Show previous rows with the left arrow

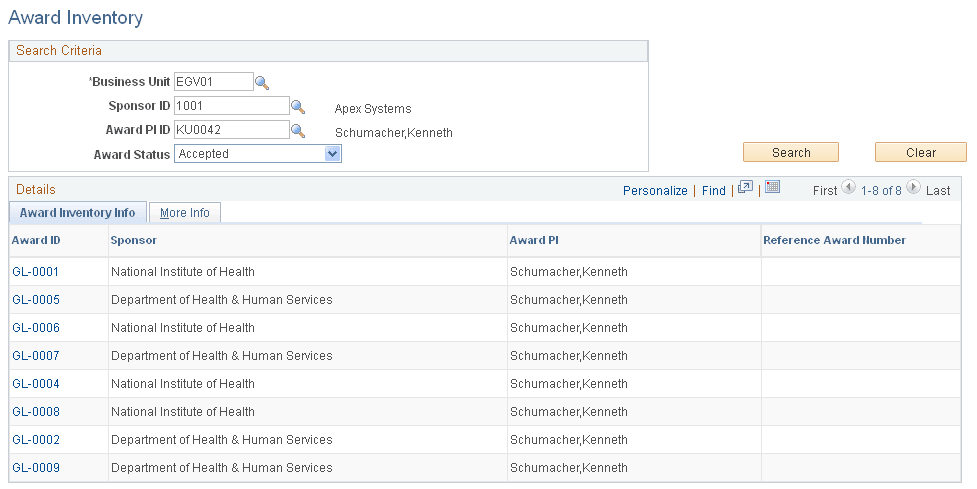(849, 188)
